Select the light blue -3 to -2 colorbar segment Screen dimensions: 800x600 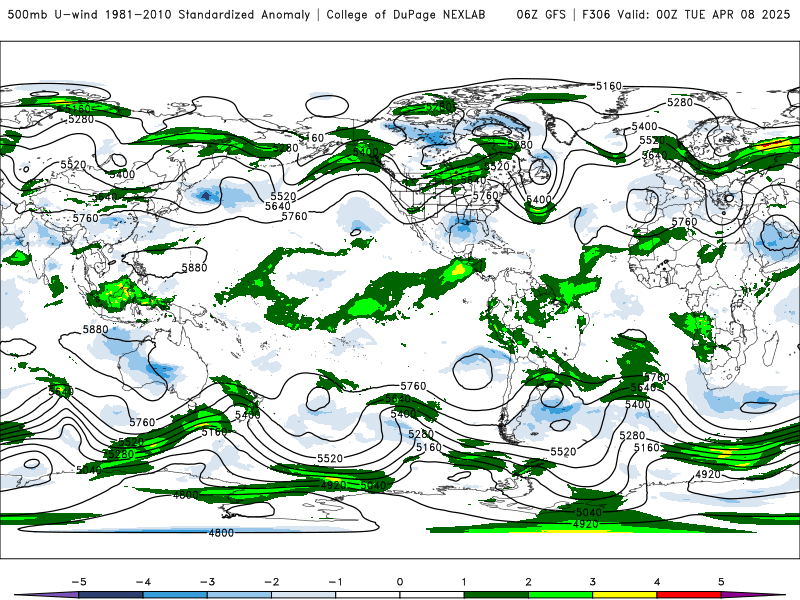click(x=239, y=595)
